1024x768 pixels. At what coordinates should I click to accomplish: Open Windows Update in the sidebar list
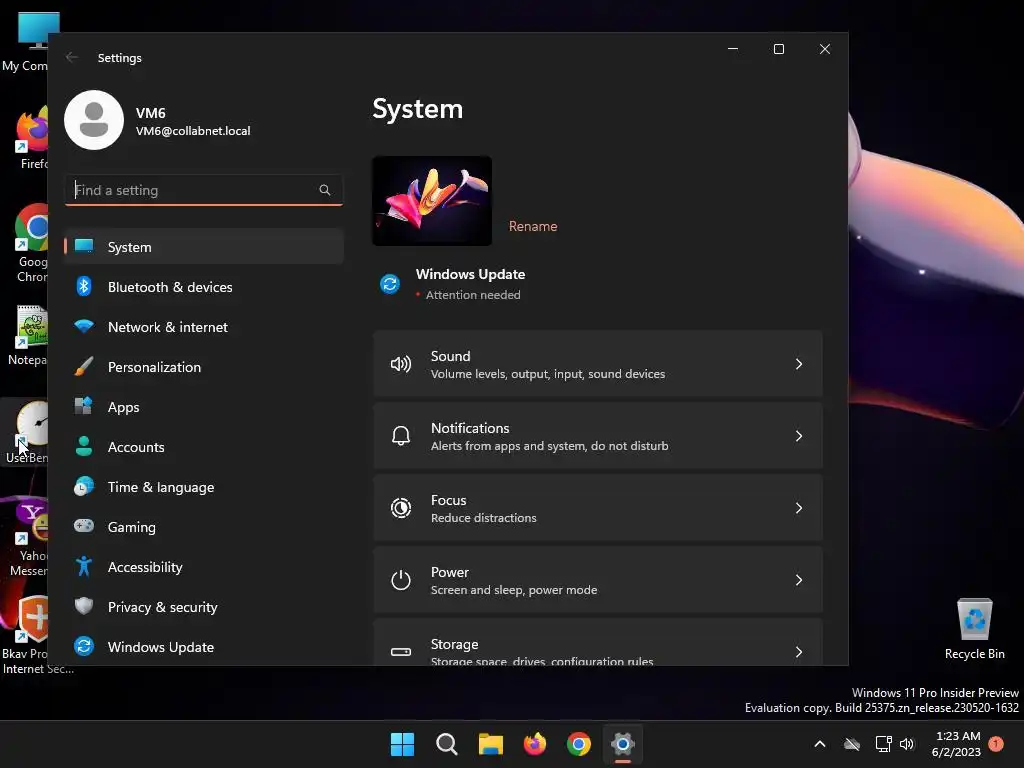[204, 647]
